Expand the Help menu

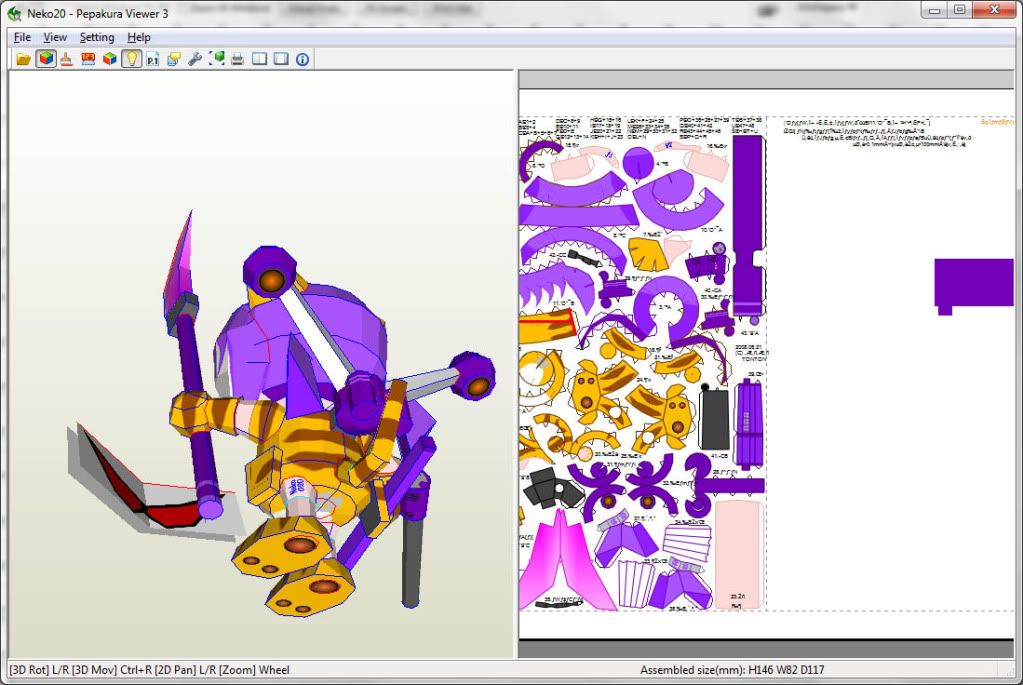click(x=139, y=37)
